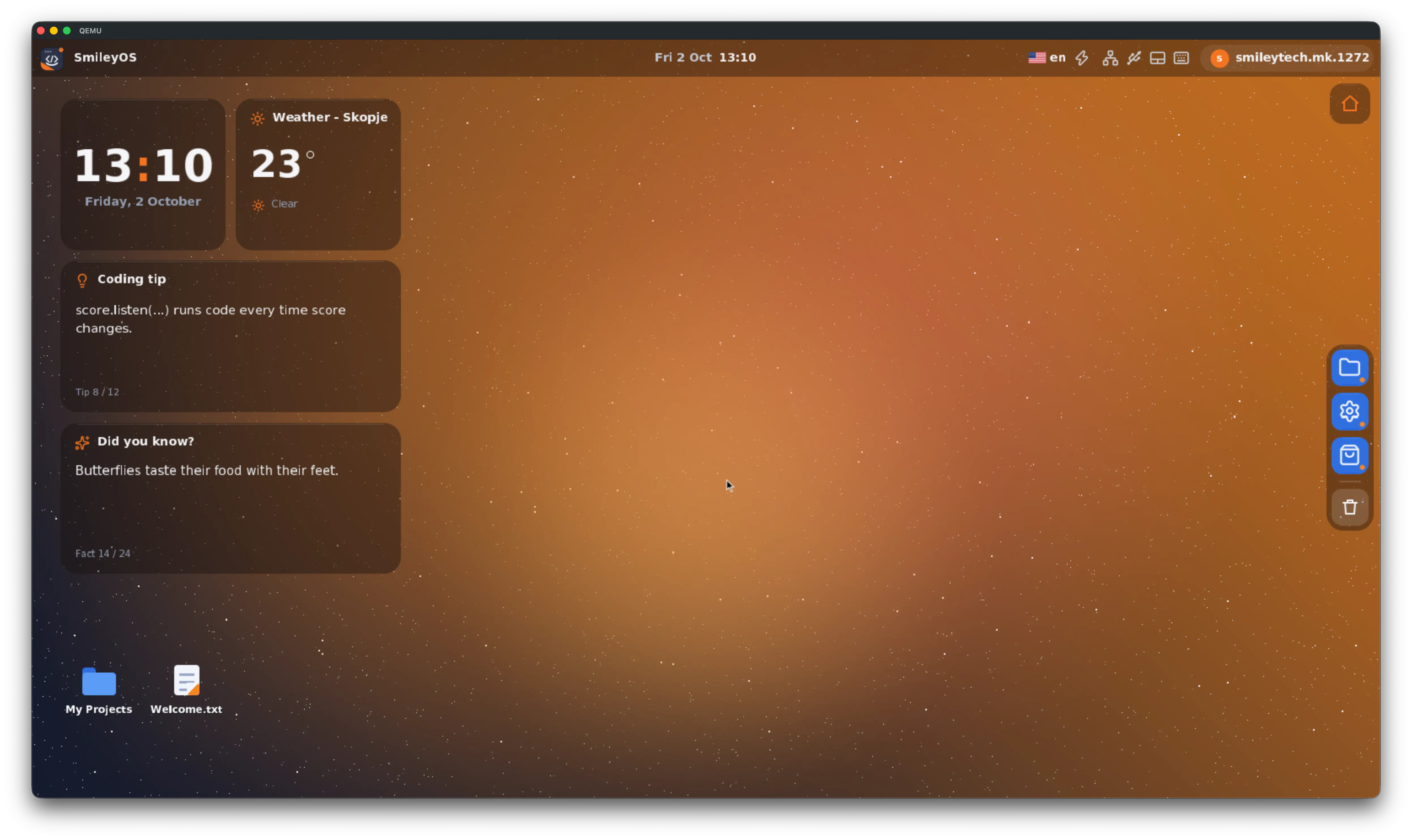Click the 'Did you know?' sparkle icon
Screen dimensions: 1412x840
tap(82, 443)
